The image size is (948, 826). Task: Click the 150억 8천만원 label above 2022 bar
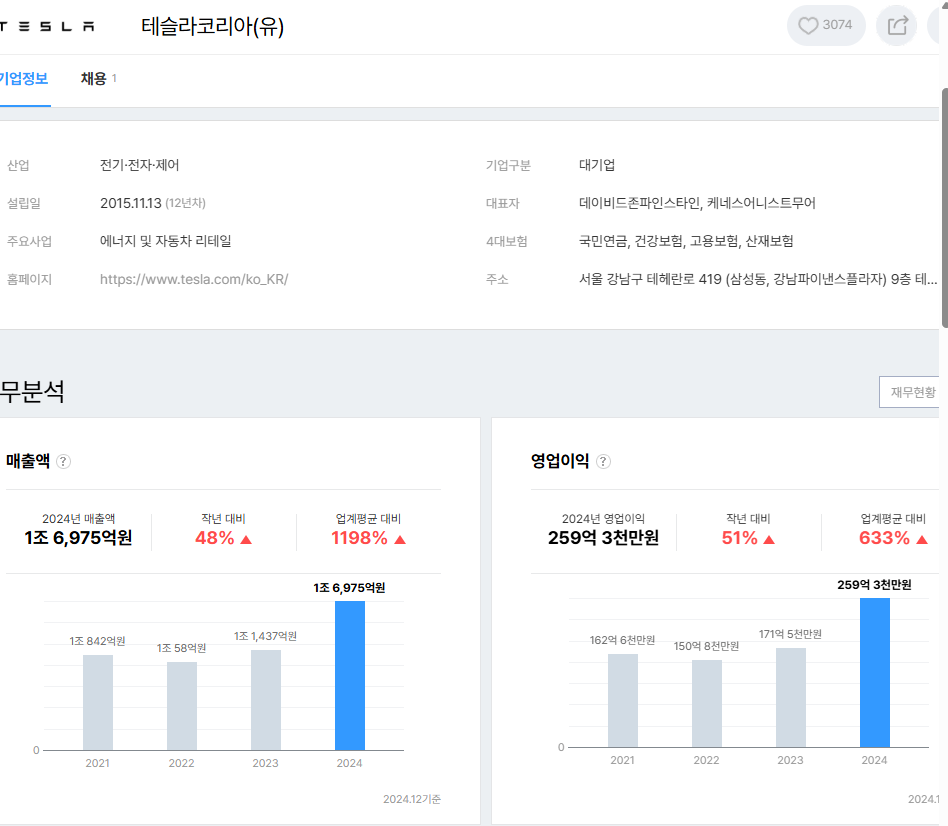706,646
